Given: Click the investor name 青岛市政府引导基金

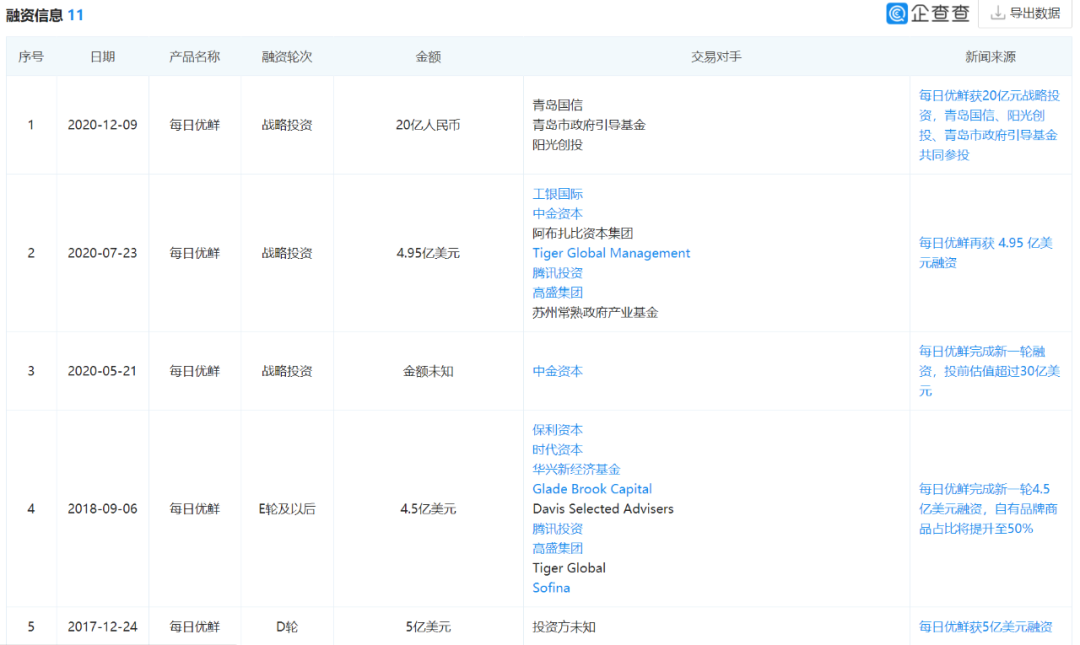Looking at the screenshot, I should [x=589, y=125].
